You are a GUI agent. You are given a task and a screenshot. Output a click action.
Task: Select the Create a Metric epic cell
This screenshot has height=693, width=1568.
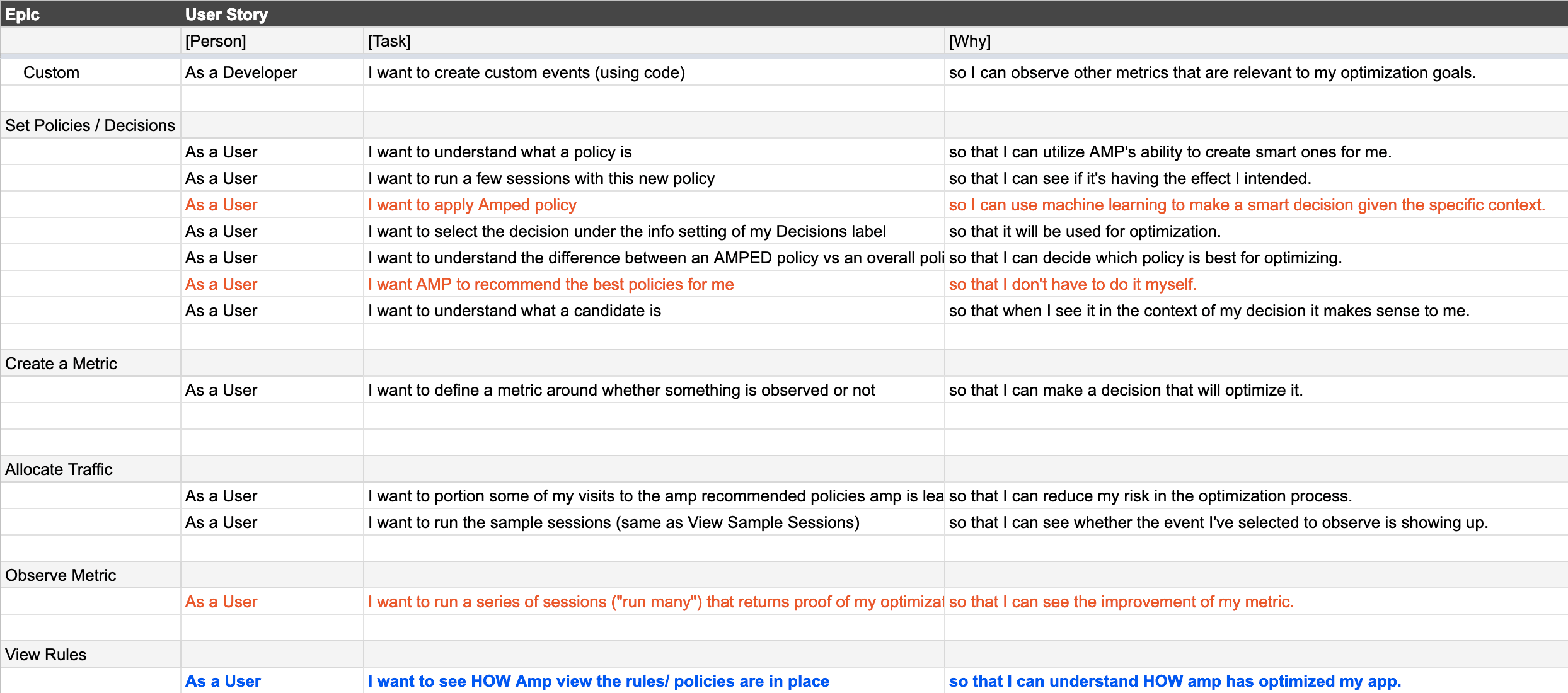(91, 364)
